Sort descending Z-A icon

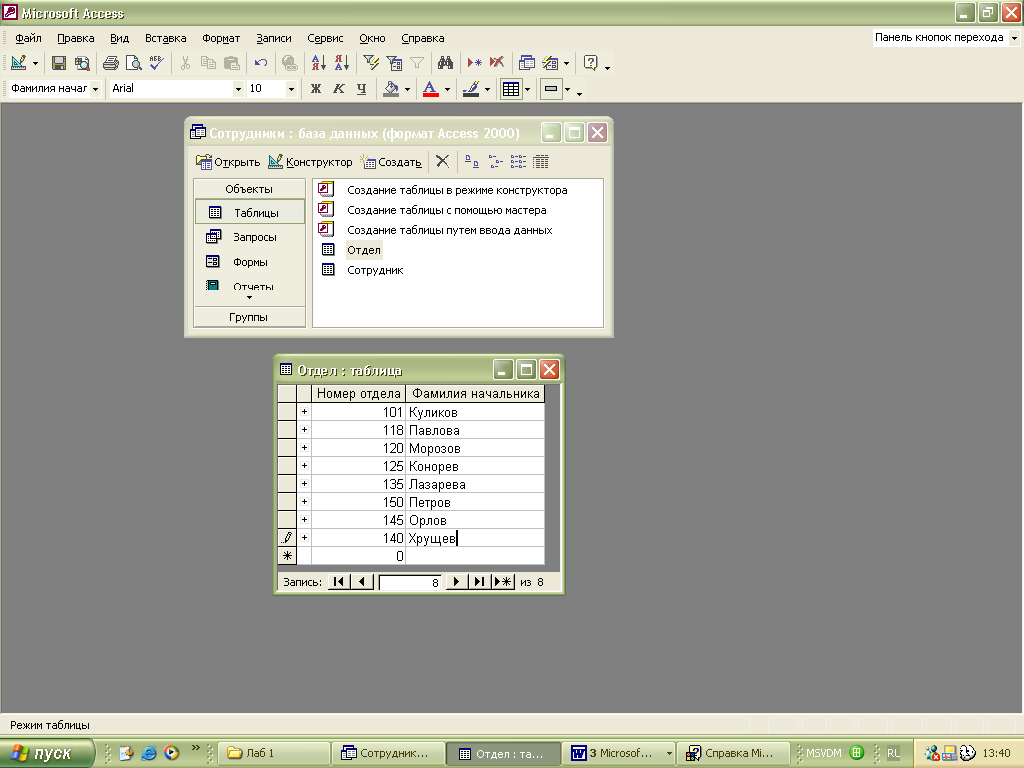point(342,63)
